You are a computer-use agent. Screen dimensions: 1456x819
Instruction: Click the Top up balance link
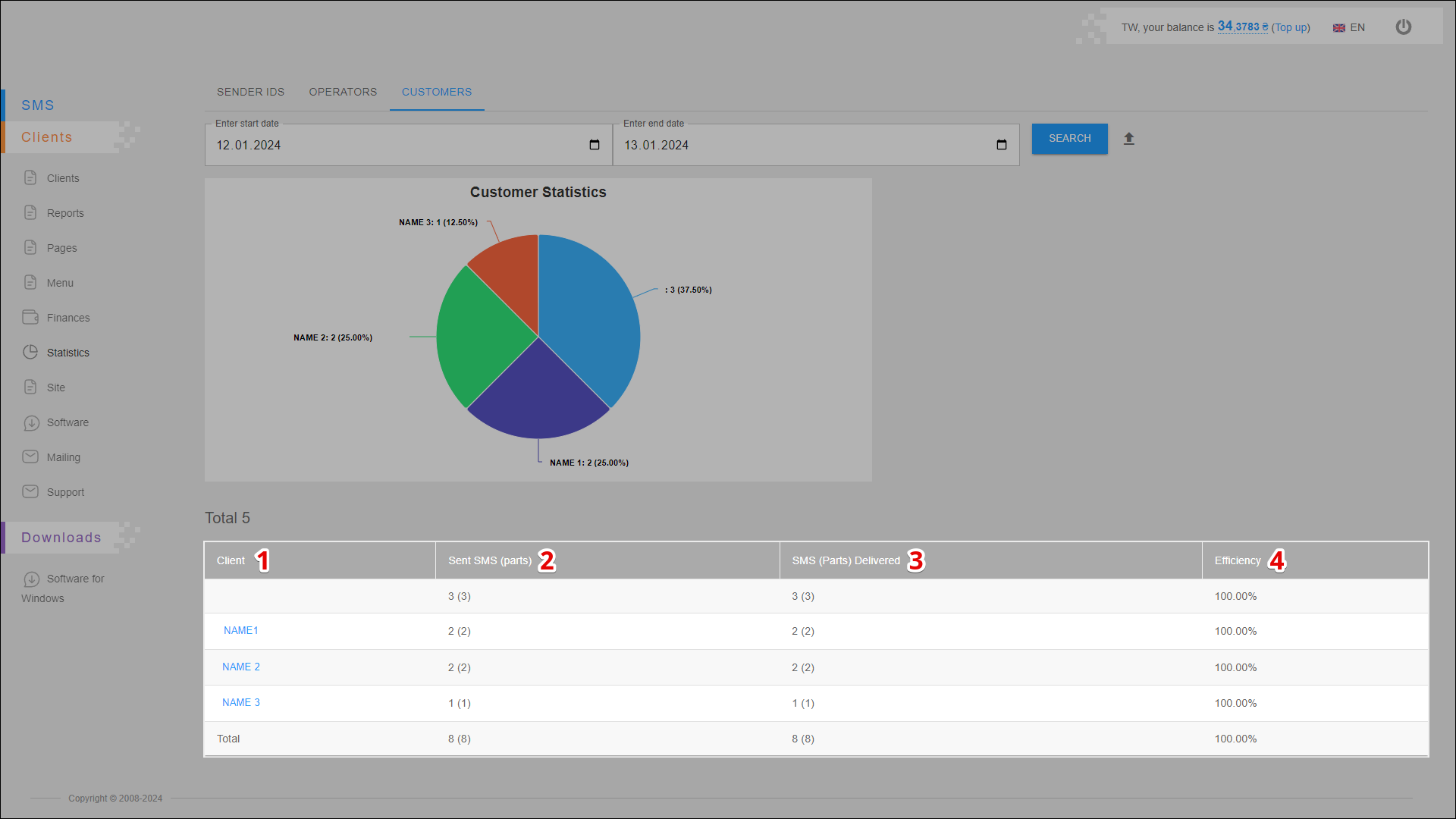tap(1290, 27)
